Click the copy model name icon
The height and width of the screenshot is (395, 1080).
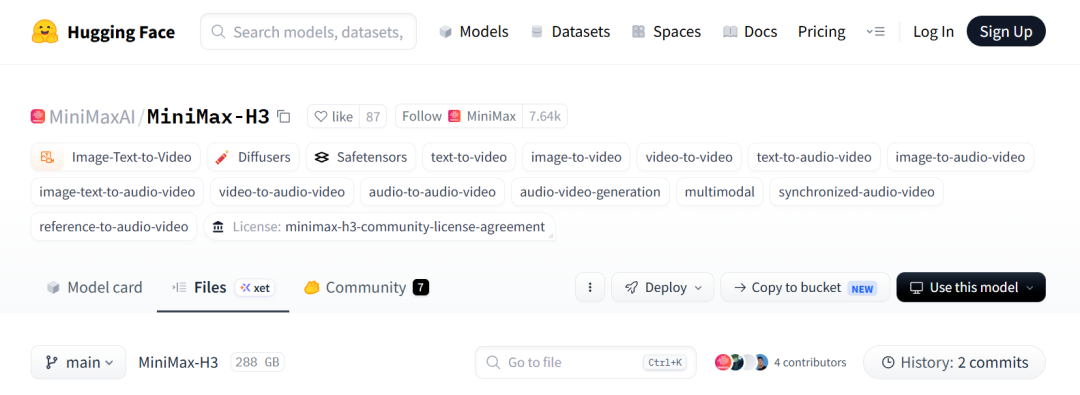284,117
